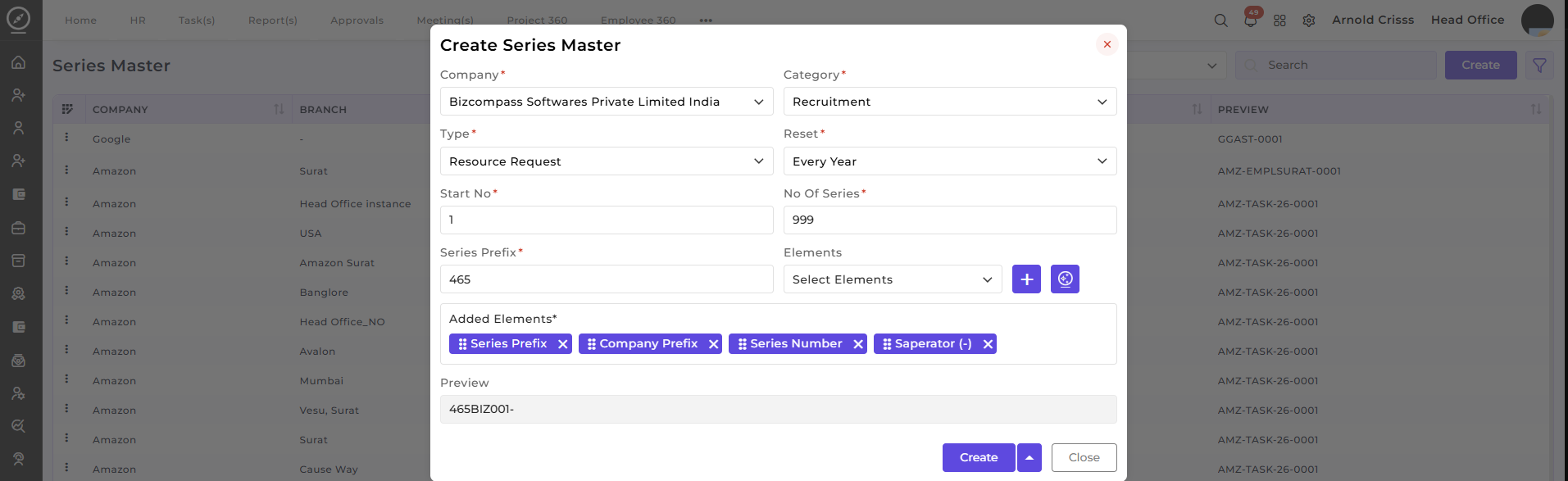The height and width of the screenshot is (481, 1568).
Task: Open the briefcase icon in sidebar
Action: click(18, 228)
